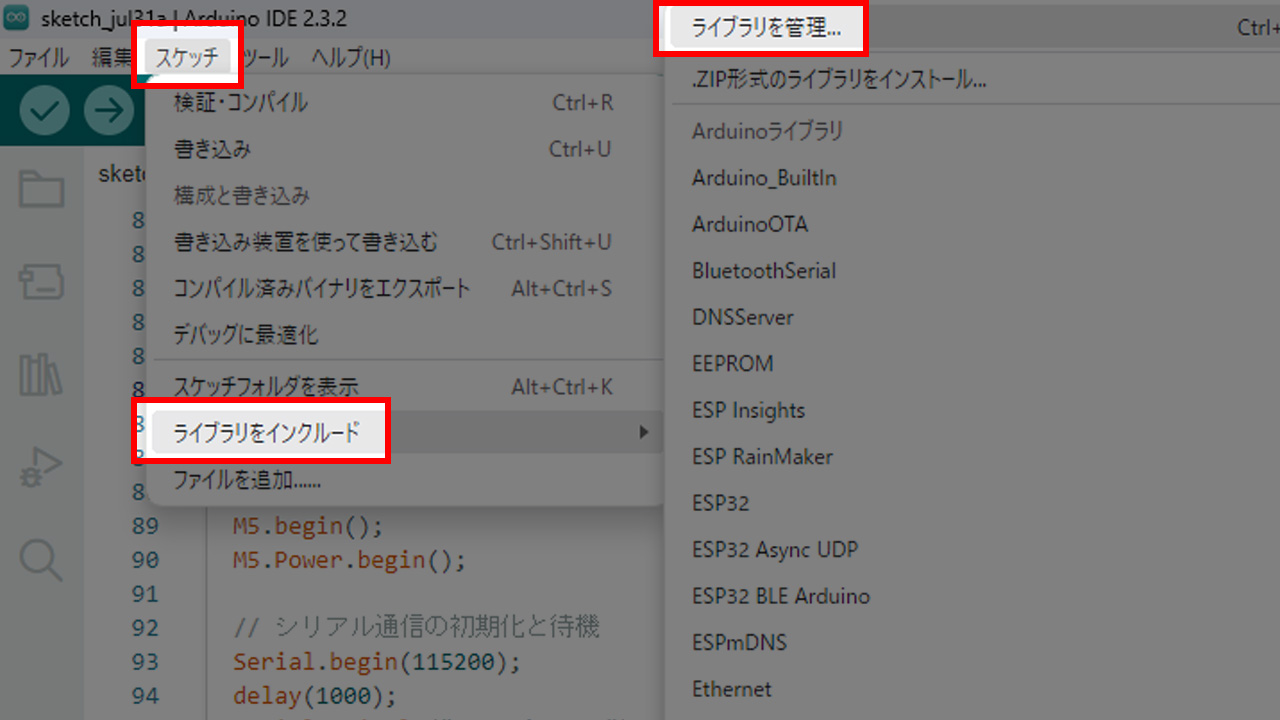
Task: Select ライブラリを管理... from submenu
Action: tap(766, 28)
